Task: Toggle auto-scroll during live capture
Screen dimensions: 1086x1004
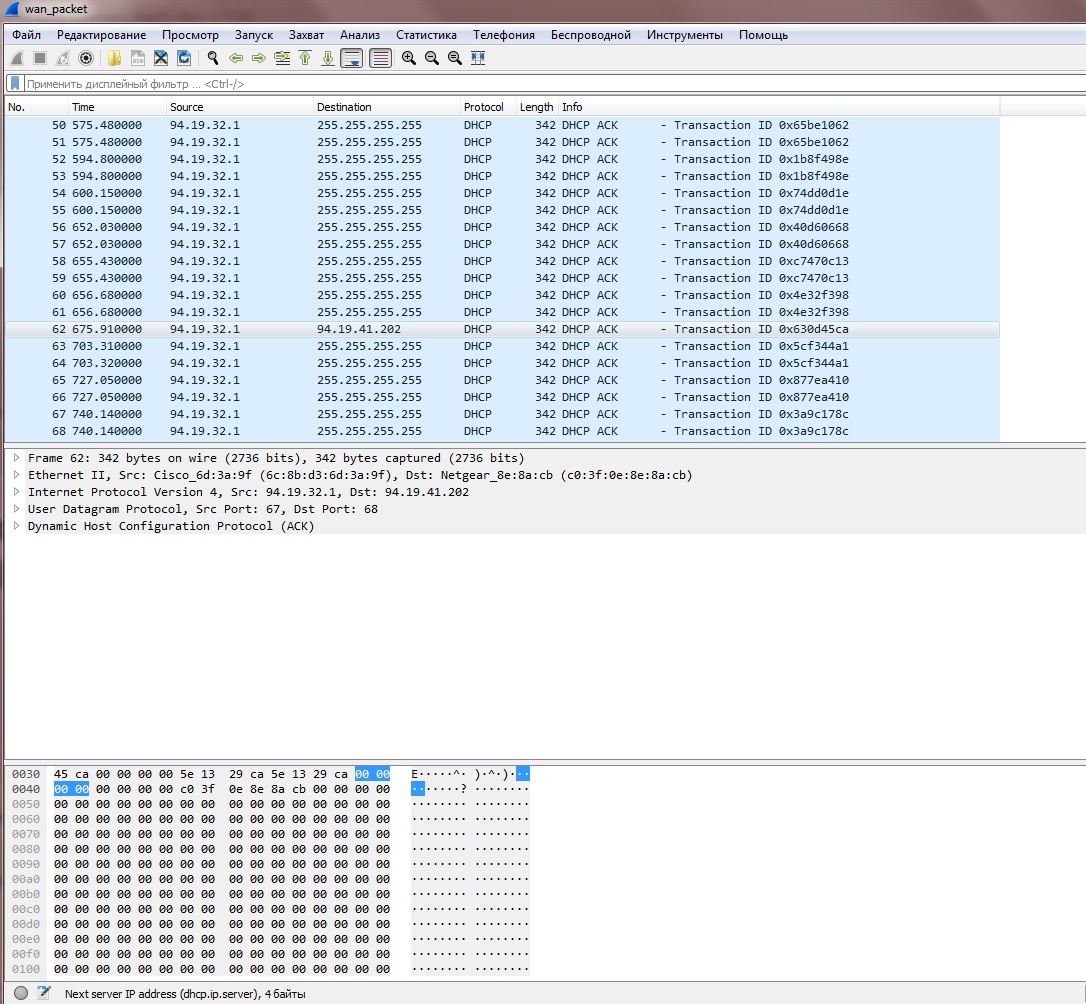Action: [x=352, y=58]
